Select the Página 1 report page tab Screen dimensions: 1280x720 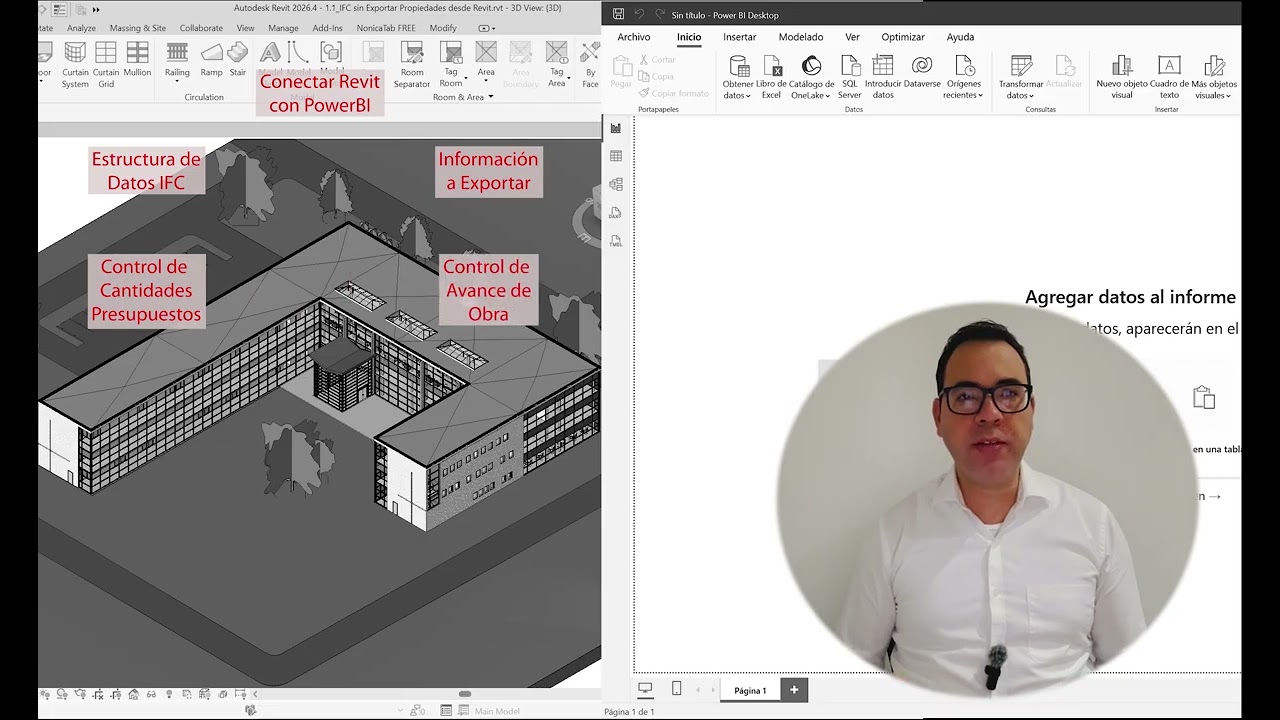pyautogui.click(x=750, y=690)
